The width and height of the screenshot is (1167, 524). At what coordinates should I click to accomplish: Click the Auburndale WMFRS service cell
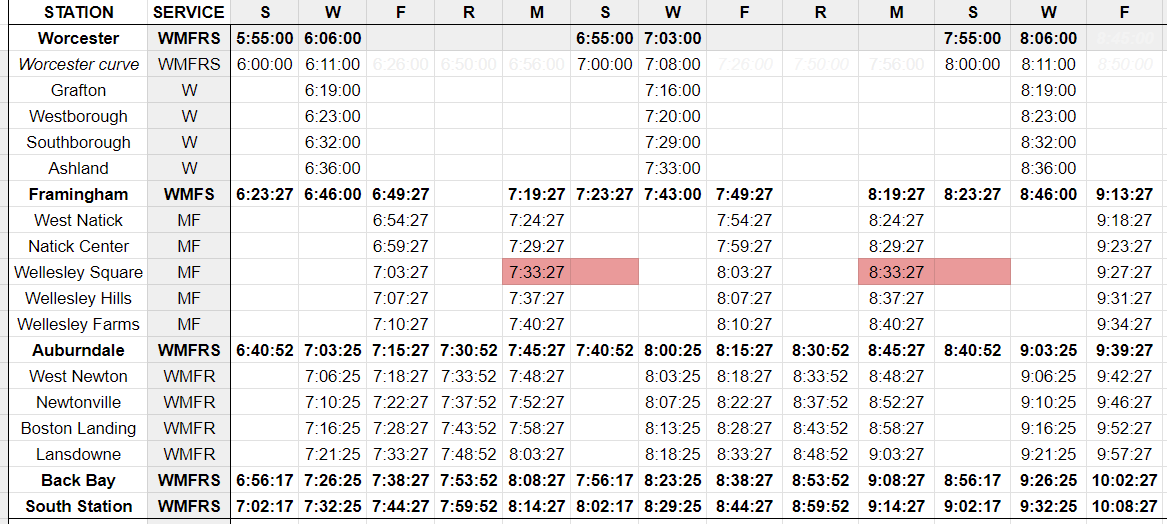(x=189, y=351)
